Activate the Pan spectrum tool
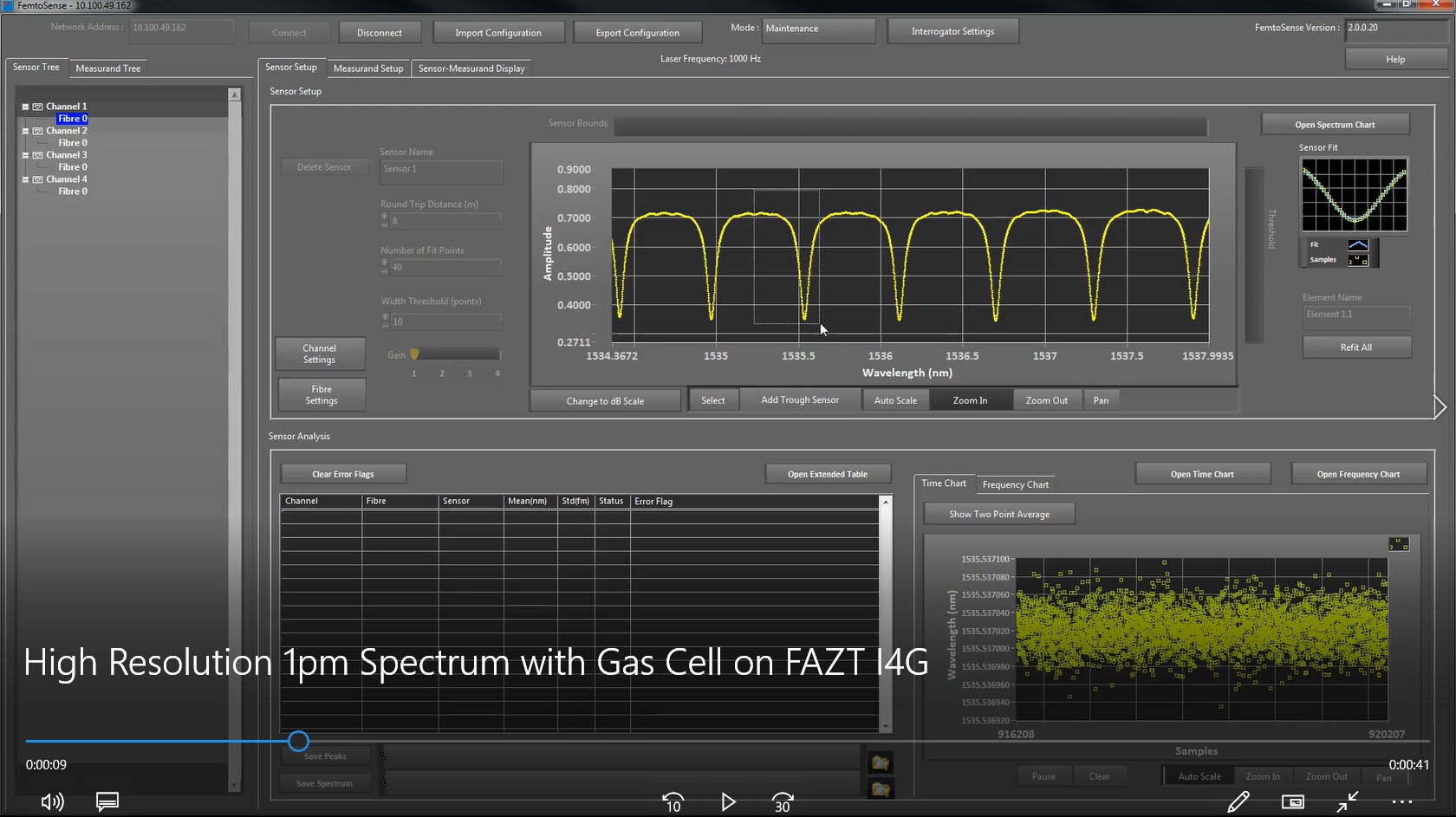This screenshot has height=817, width=1456. point(1101,400)
